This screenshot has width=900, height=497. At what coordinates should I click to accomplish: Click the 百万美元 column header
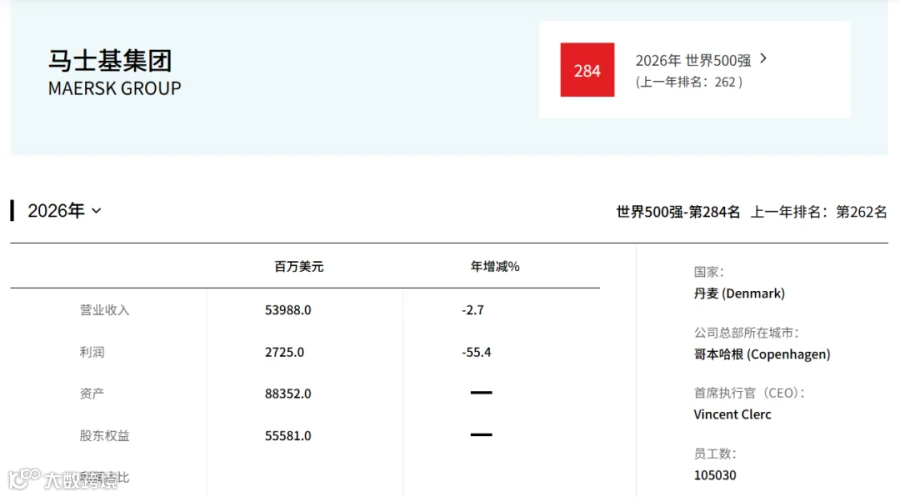click(298, 266)
